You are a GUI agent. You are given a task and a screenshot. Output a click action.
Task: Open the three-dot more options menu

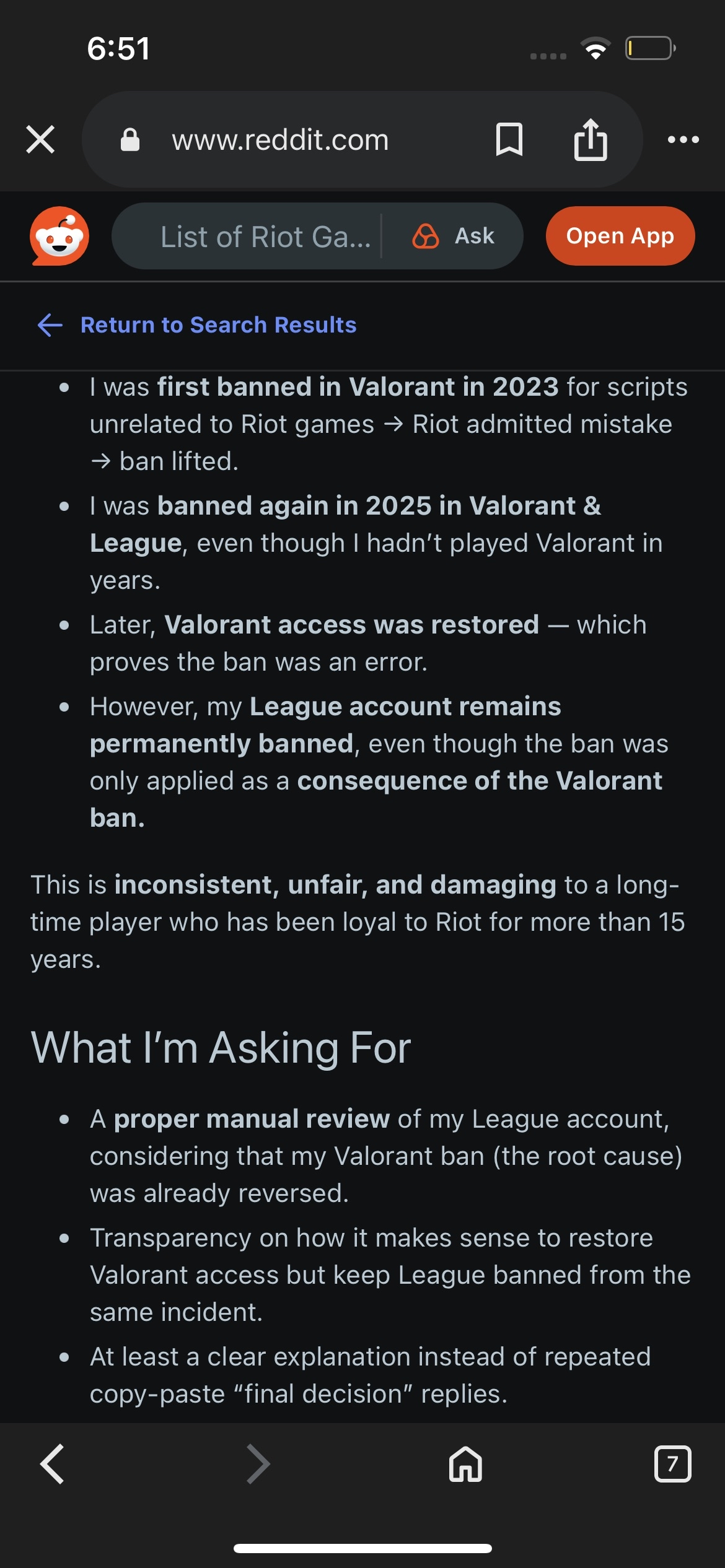[x=683, y=139]
